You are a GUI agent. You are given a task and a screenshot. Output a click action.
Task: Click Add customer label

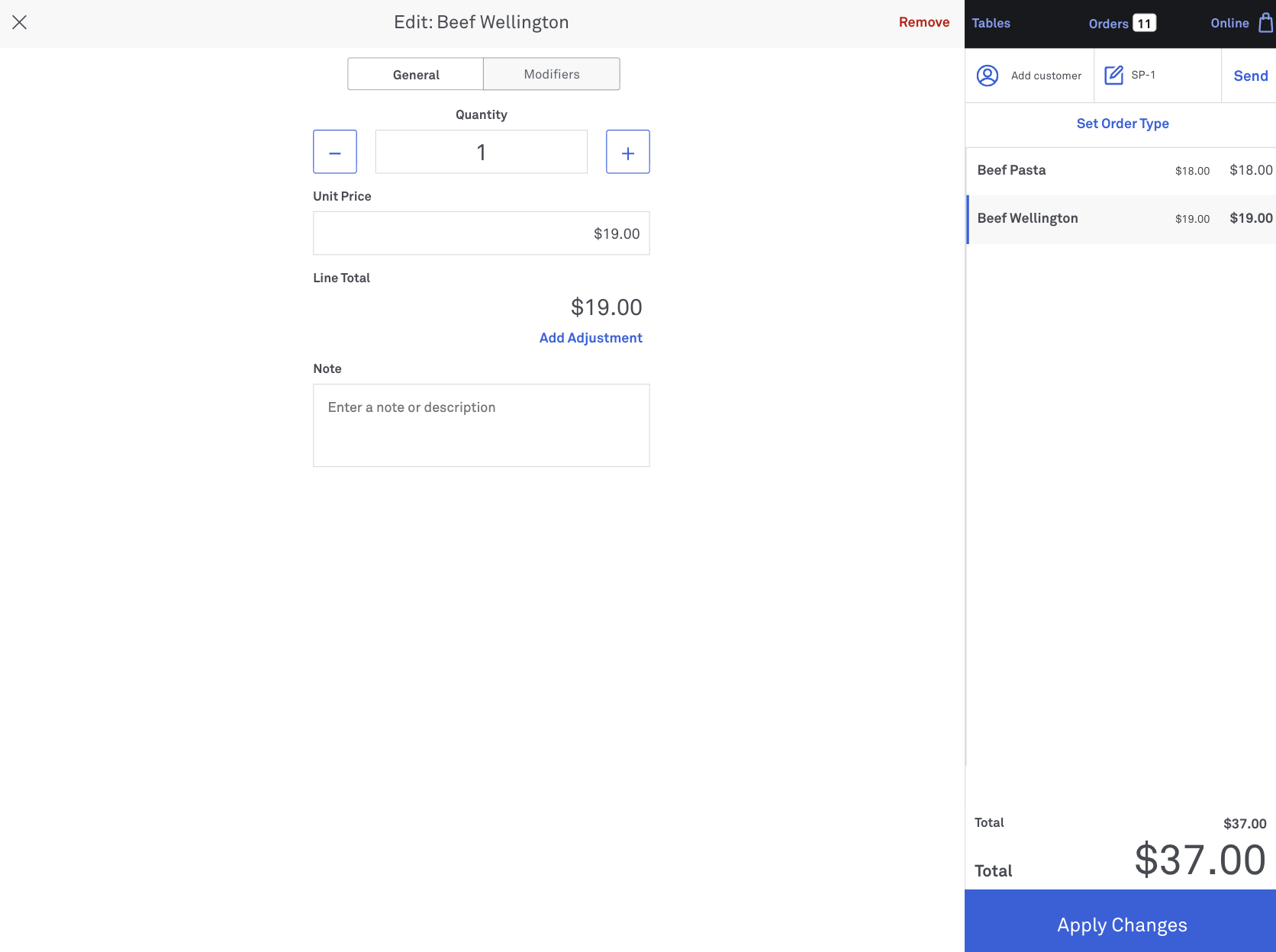click(1046, 76)
